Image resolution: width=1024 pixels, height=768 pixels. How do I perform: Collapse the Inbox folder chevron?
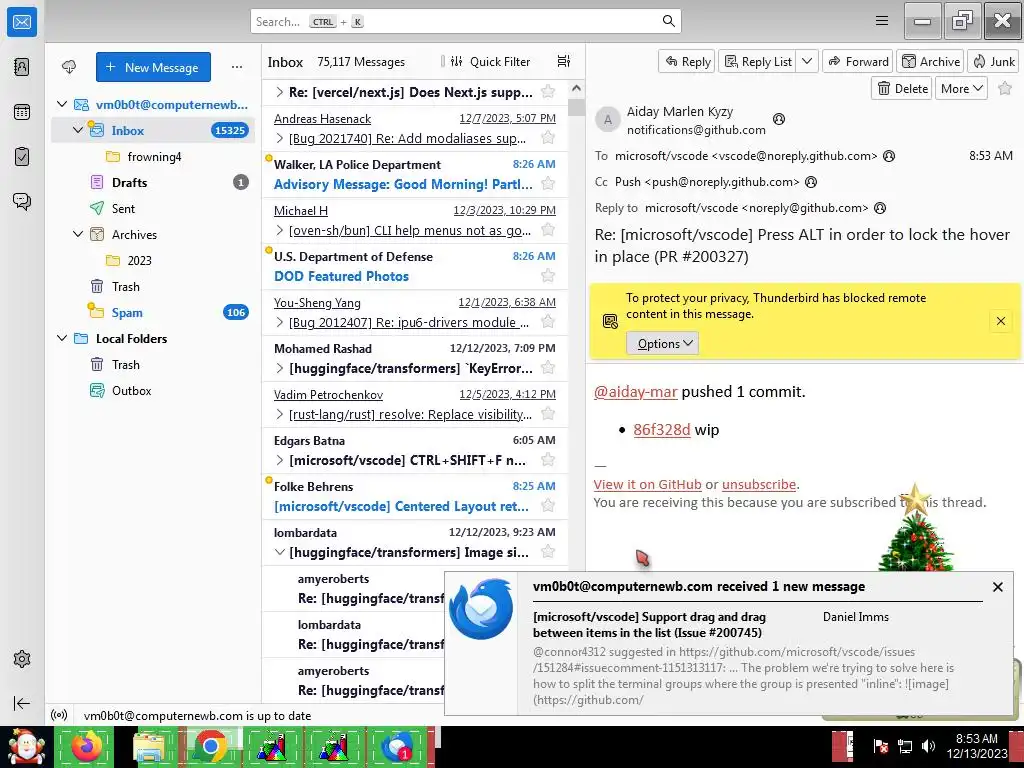point(78,130)
